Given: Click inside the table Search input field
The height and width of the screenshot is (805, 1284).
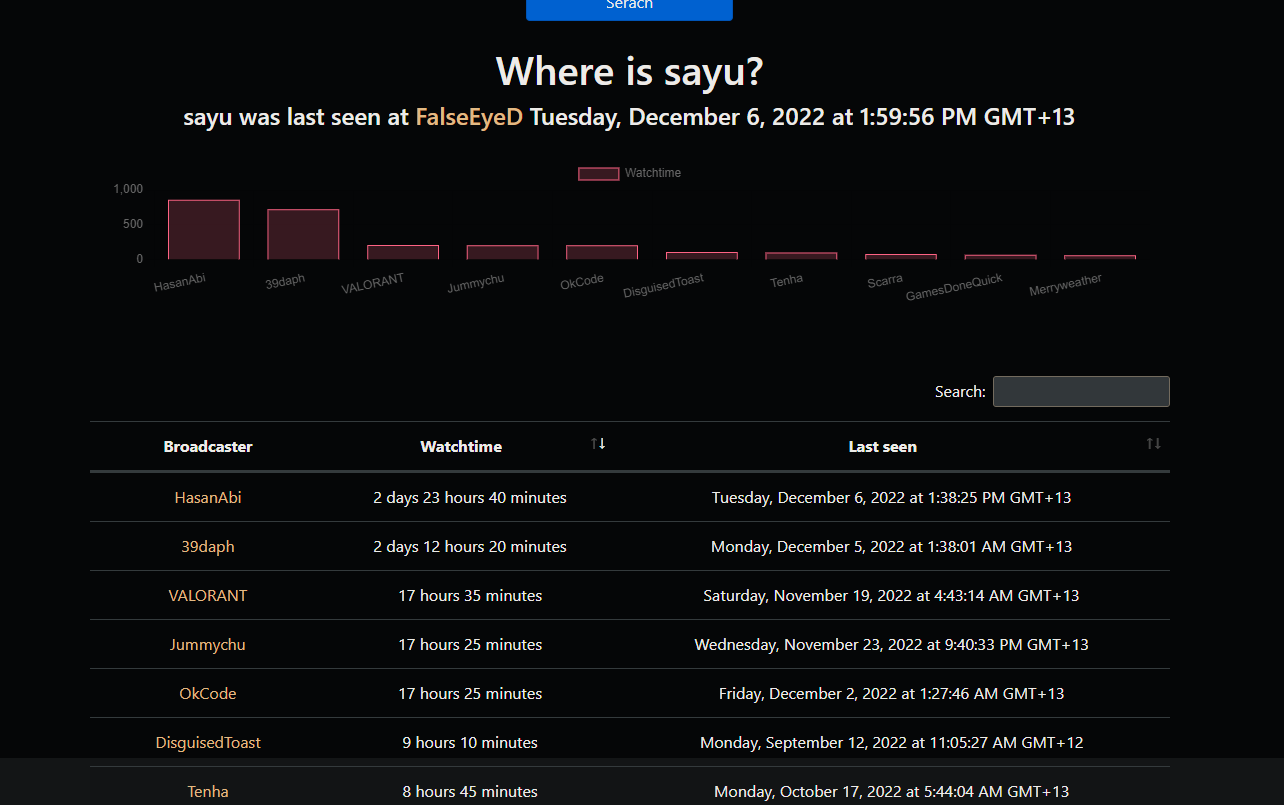Looking at the screenshot, I should (1081, 391).
